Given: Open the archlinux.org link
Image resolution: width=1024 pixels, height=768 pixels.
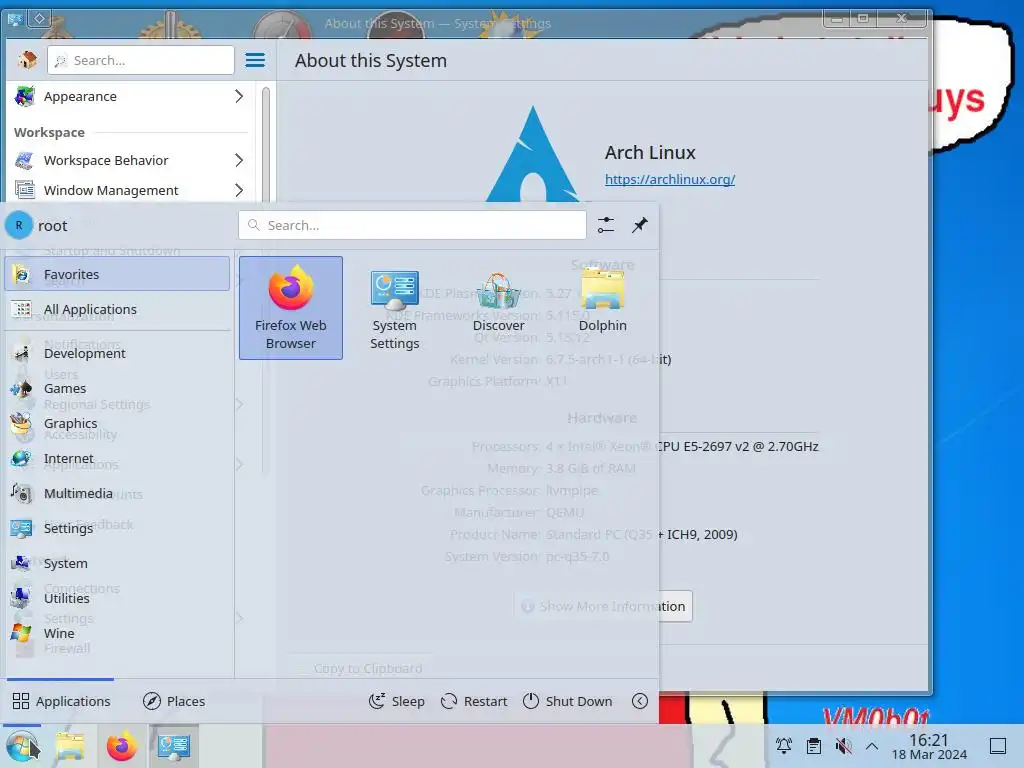Looking at the screenshot, I should coord(669,179).
